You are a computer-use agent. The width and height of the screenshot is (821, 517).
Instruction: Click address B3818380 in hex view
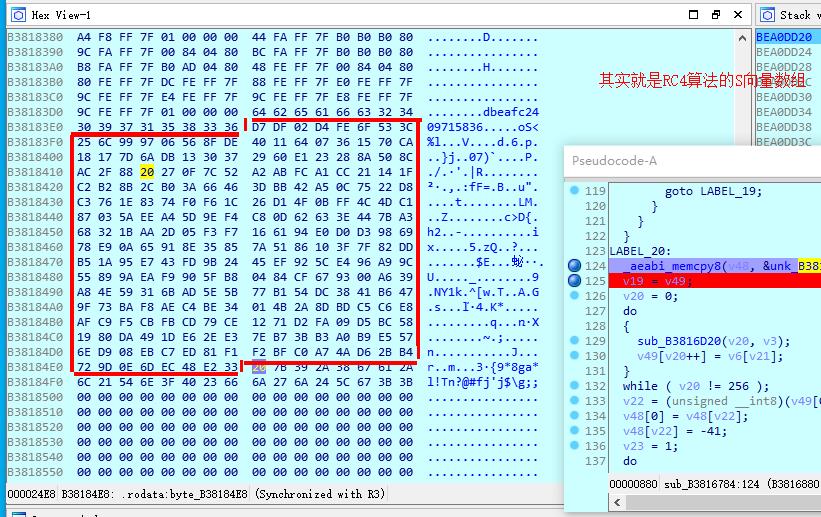point(35,37)
